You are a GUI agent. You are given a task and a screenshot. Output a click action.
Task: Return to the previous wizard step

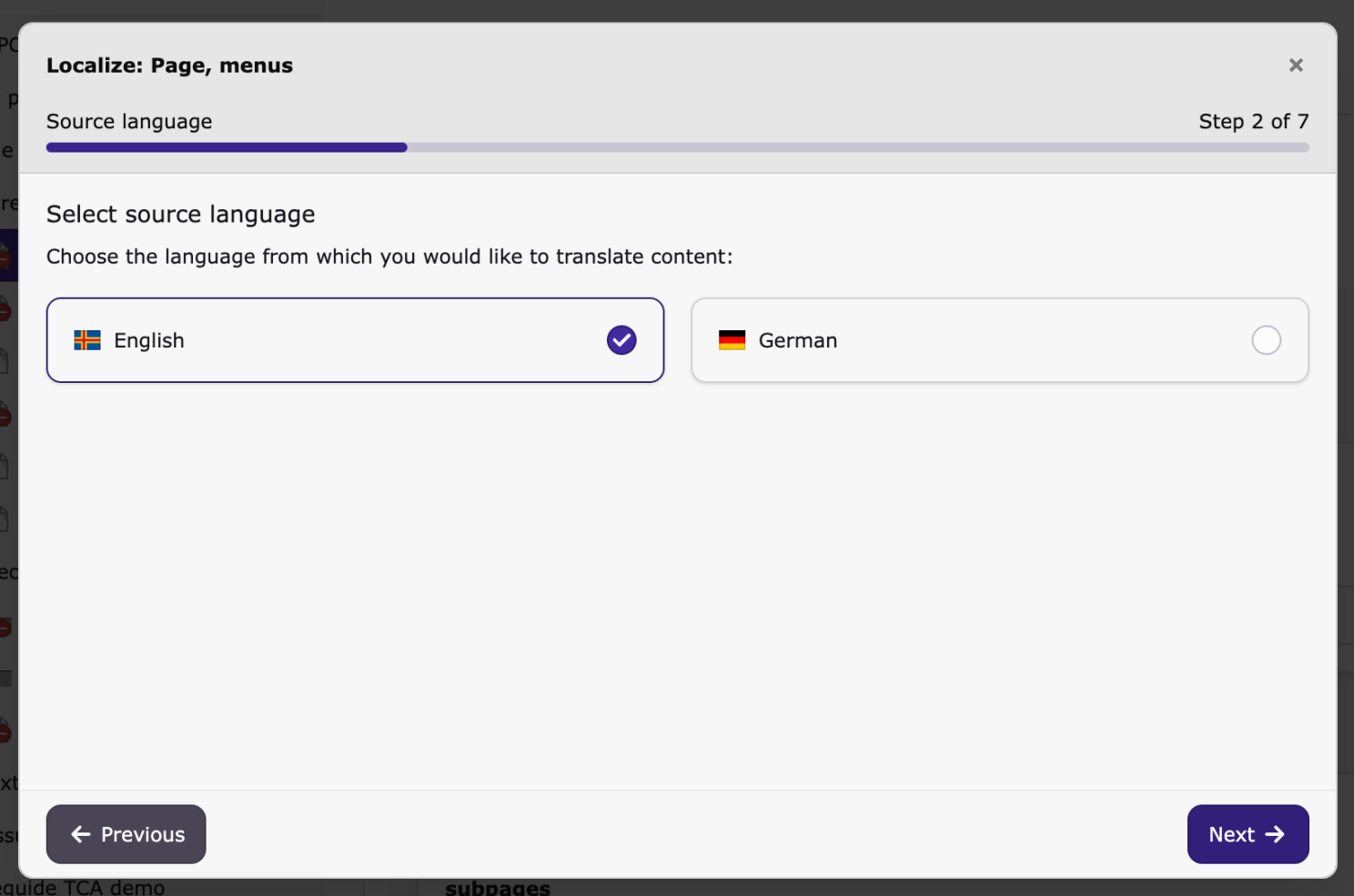(x=126, y=834)
